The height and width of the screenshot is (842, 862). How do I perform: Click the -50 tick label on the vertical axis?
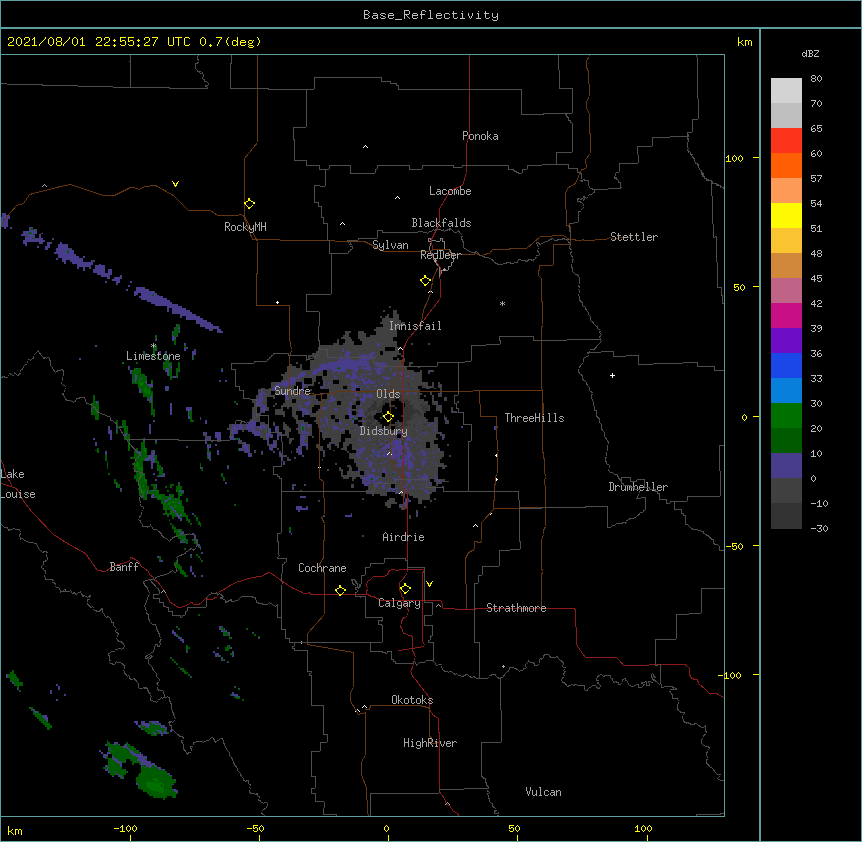pos(734,546)
